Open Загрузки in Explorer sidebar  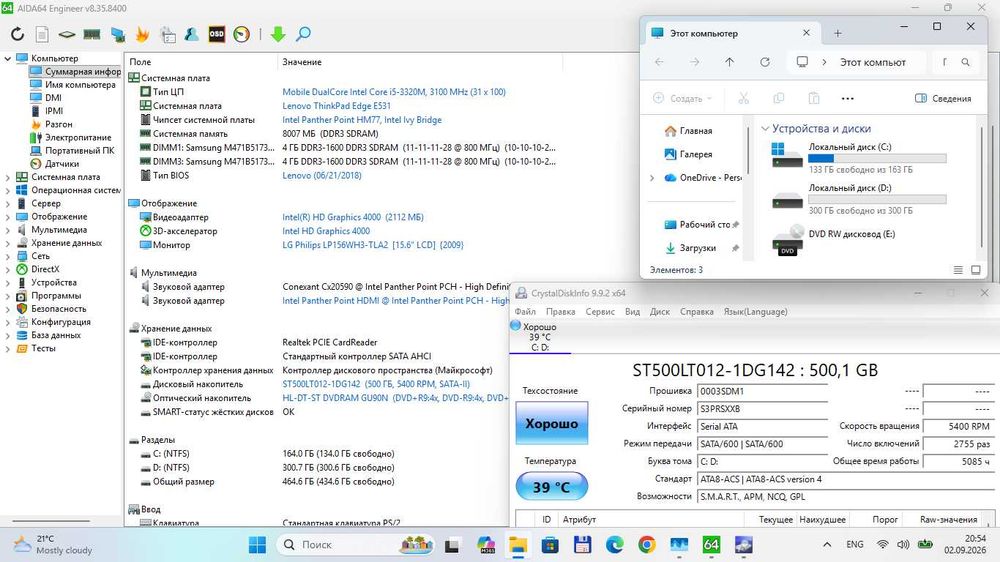point(691,248)
